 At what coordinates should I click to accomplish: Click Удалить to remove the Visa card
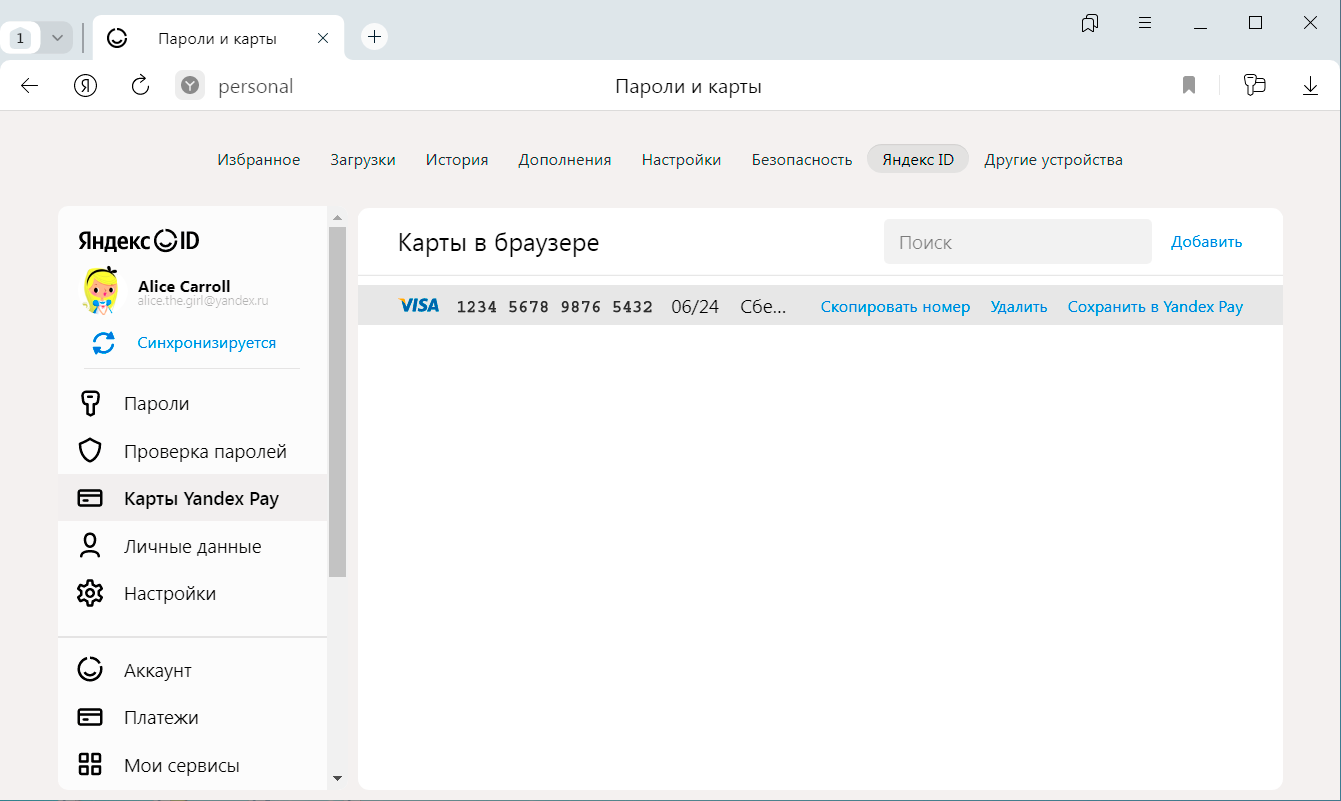tap(1018, 307)
